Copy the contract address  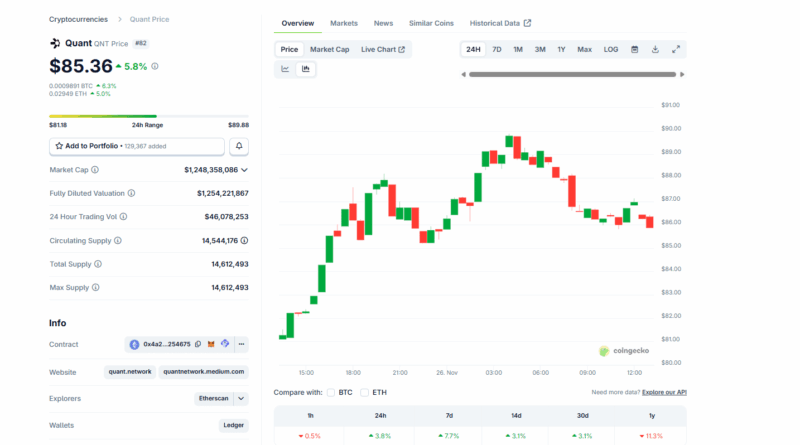pyautogui.click(x=198, y=344)
